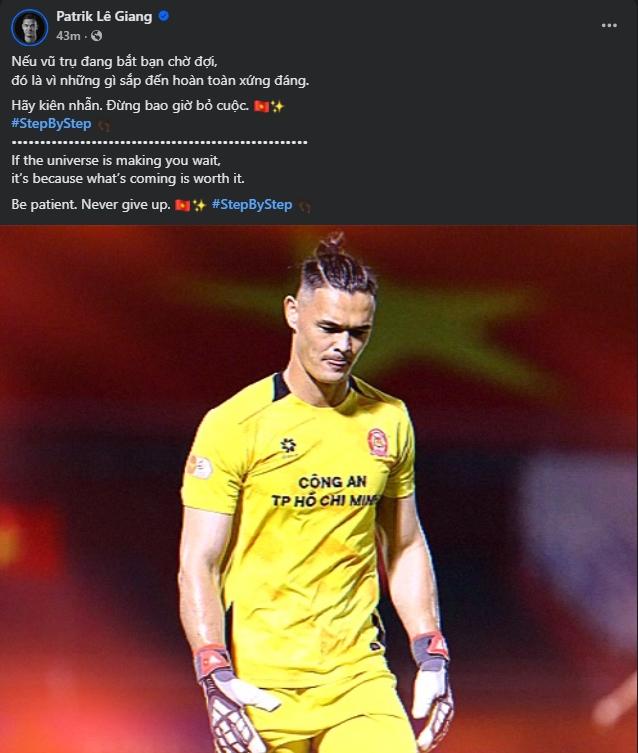Open the goalkeeper photo in viewer
The height and width of the screenshot is (753, 638).
tap(319, 489)
